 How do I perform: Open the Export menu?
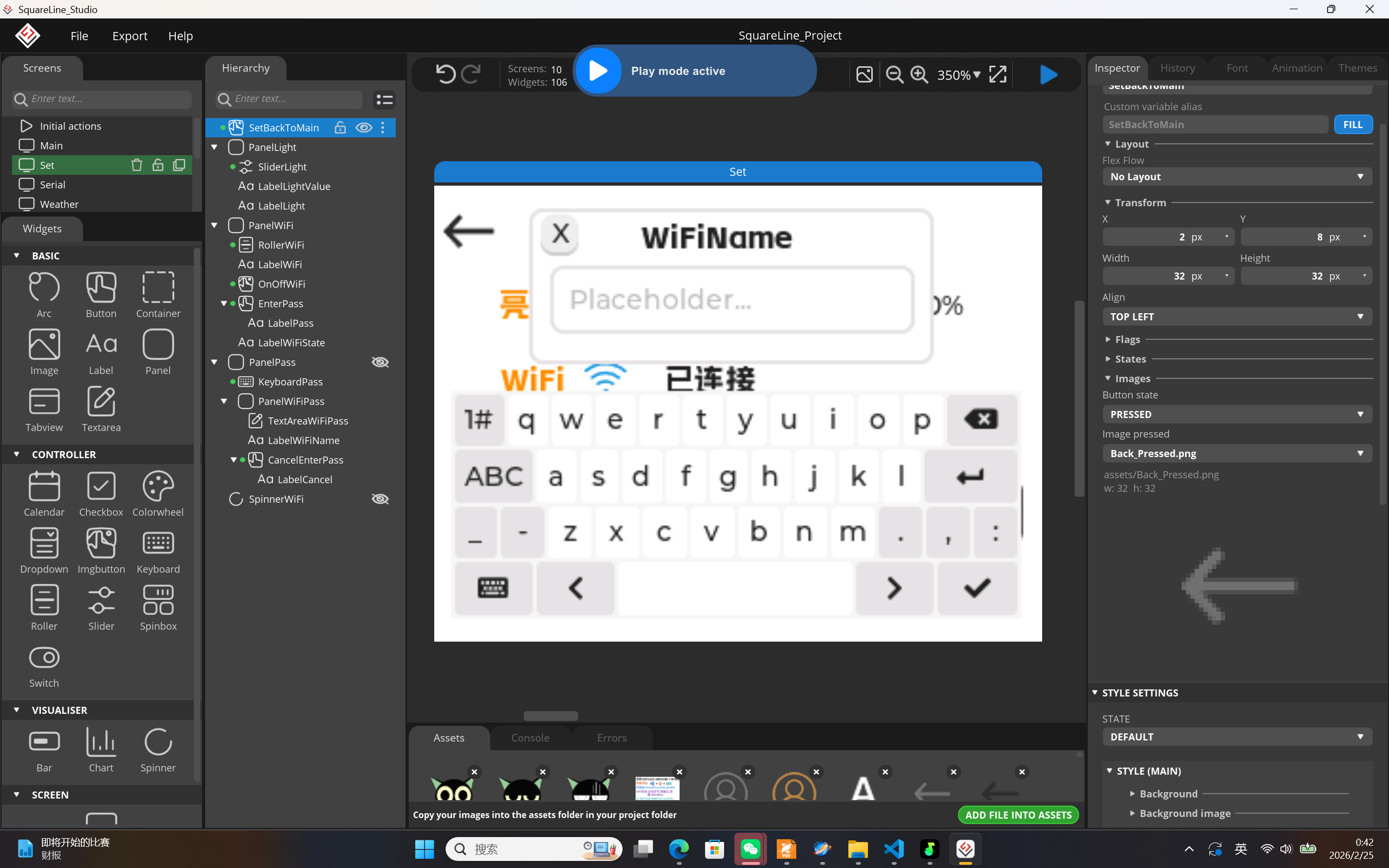click(130, 36)
